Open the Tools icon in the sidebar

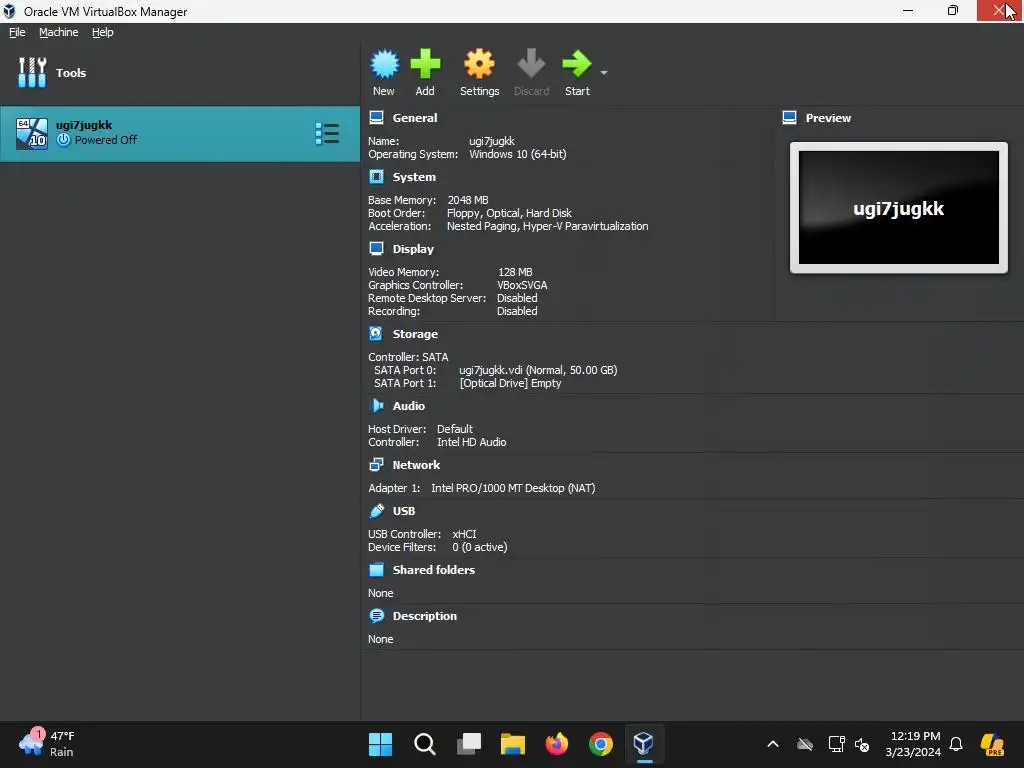32,72
